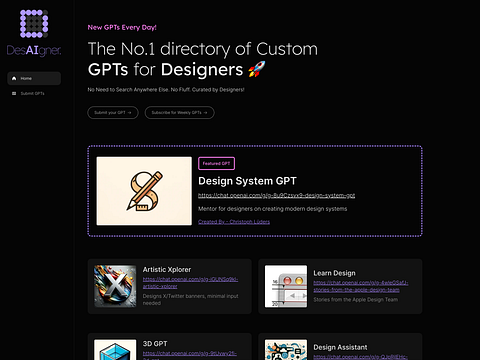Click the Featured GPT badge

pos(216,163)
